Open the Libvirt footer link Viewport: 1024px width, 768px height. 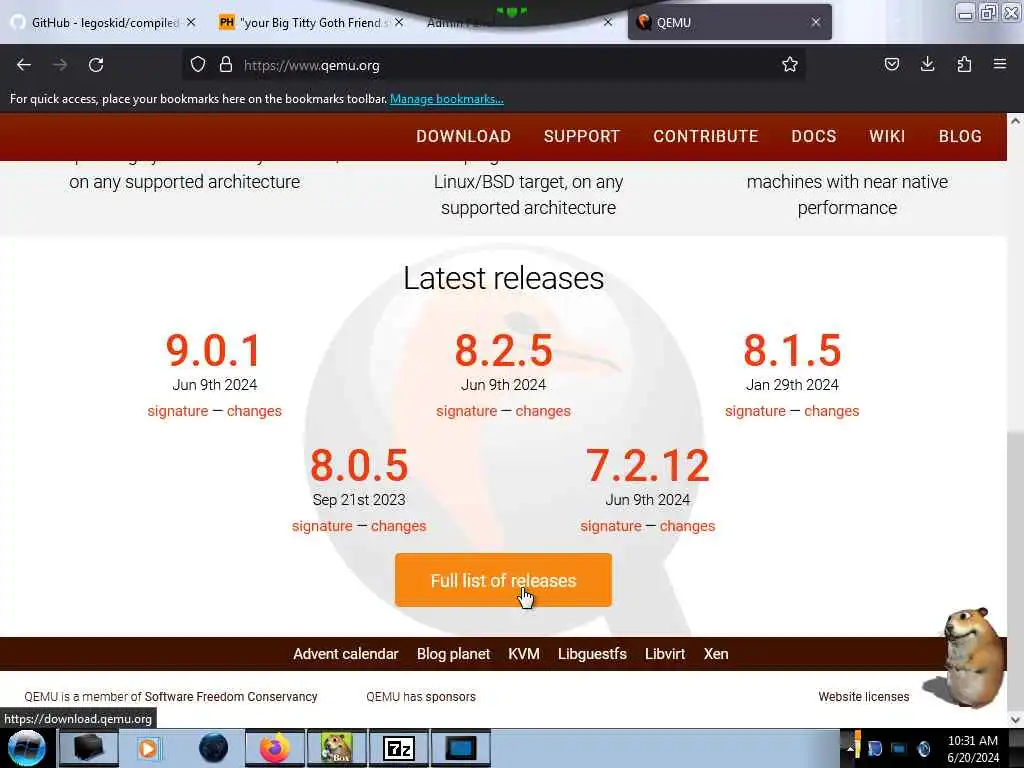click(x=665, y=654)
